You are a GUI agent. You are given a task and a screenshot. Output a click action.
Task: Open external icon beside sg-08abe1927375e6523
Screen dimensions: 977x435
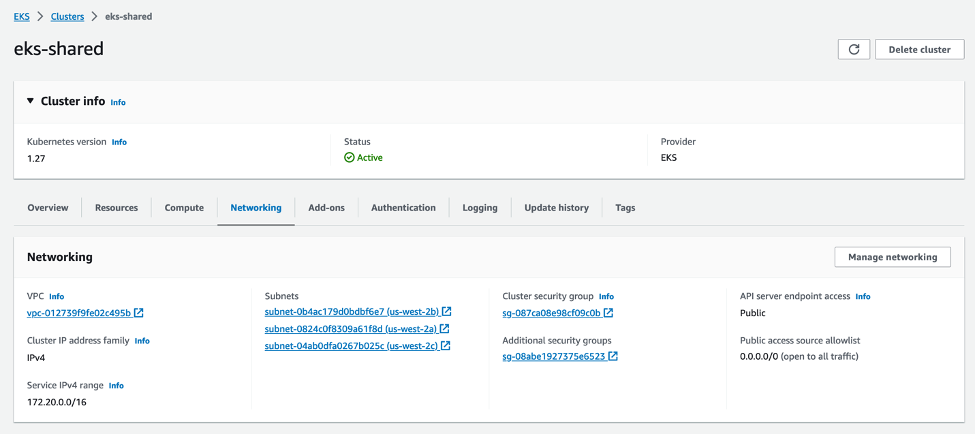pyautogui.click(x=613, y=356)
